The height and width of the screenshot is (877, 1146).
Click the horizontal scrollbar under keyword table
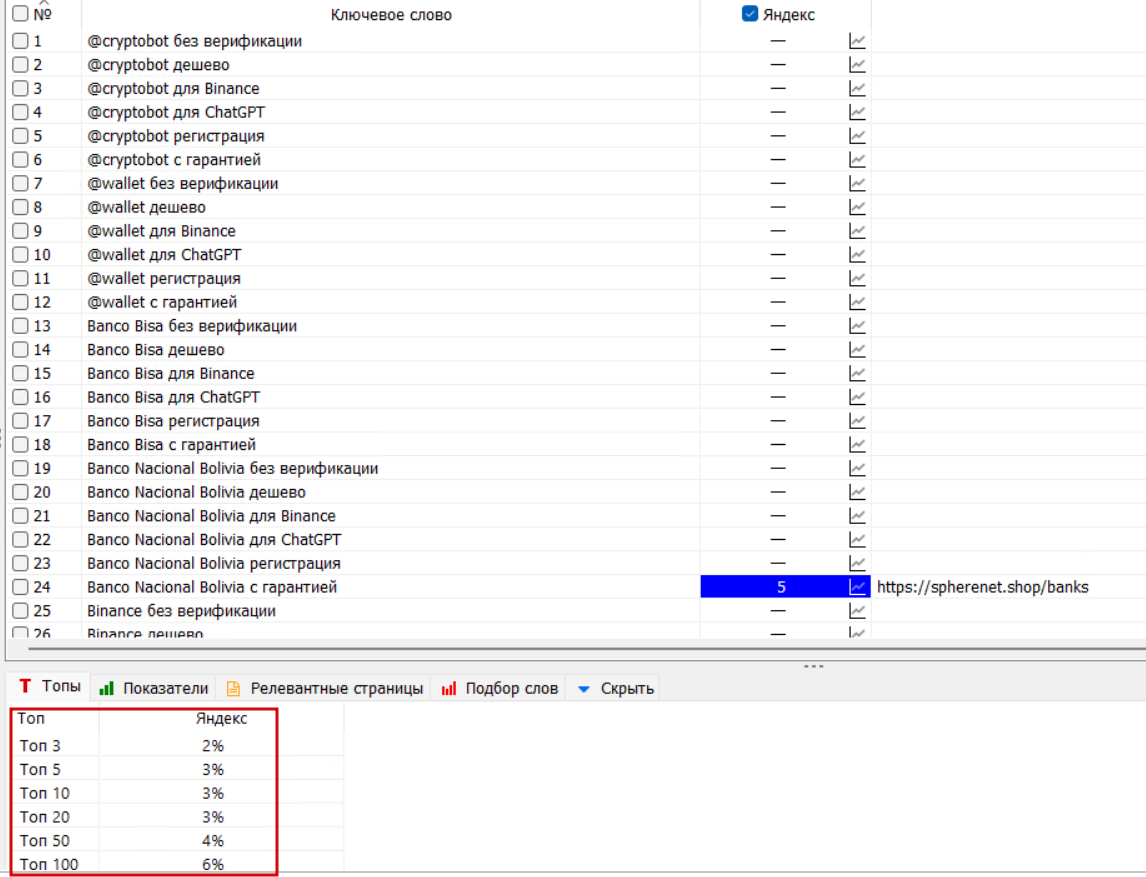(585, 648)
